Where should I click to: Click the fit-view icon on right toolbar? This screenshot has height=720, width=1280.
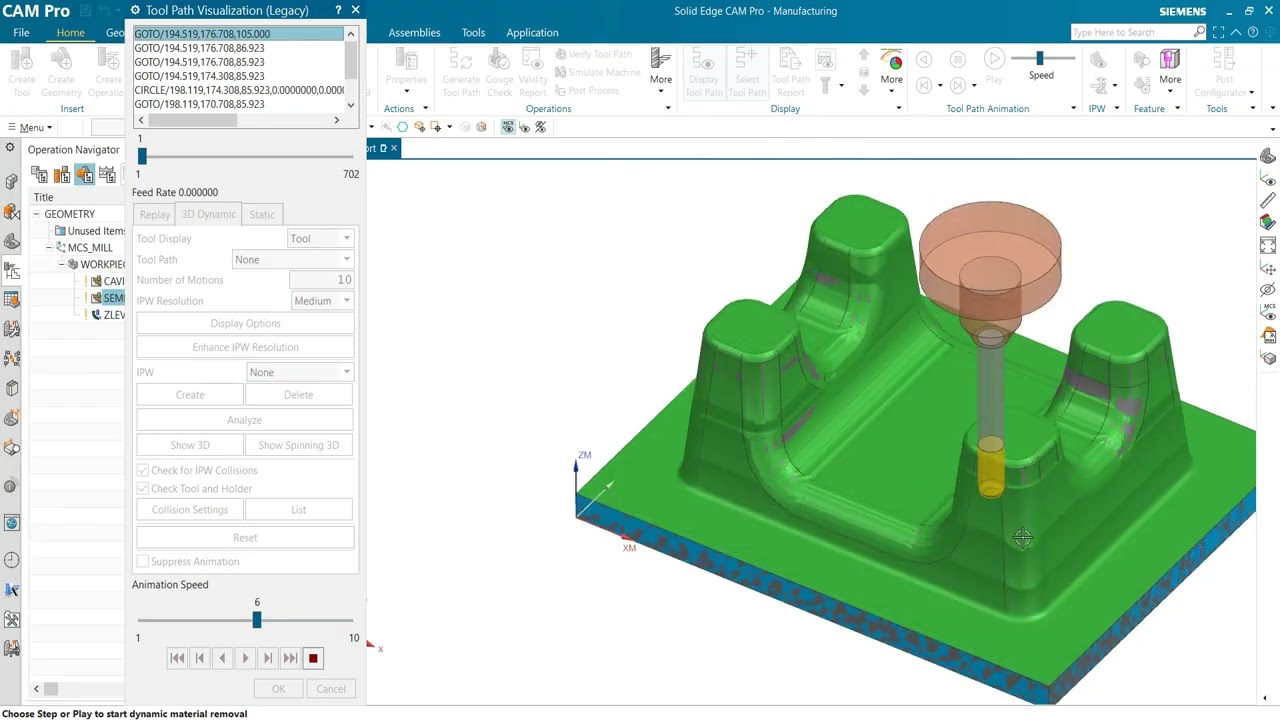click(x=1268, y=246)
